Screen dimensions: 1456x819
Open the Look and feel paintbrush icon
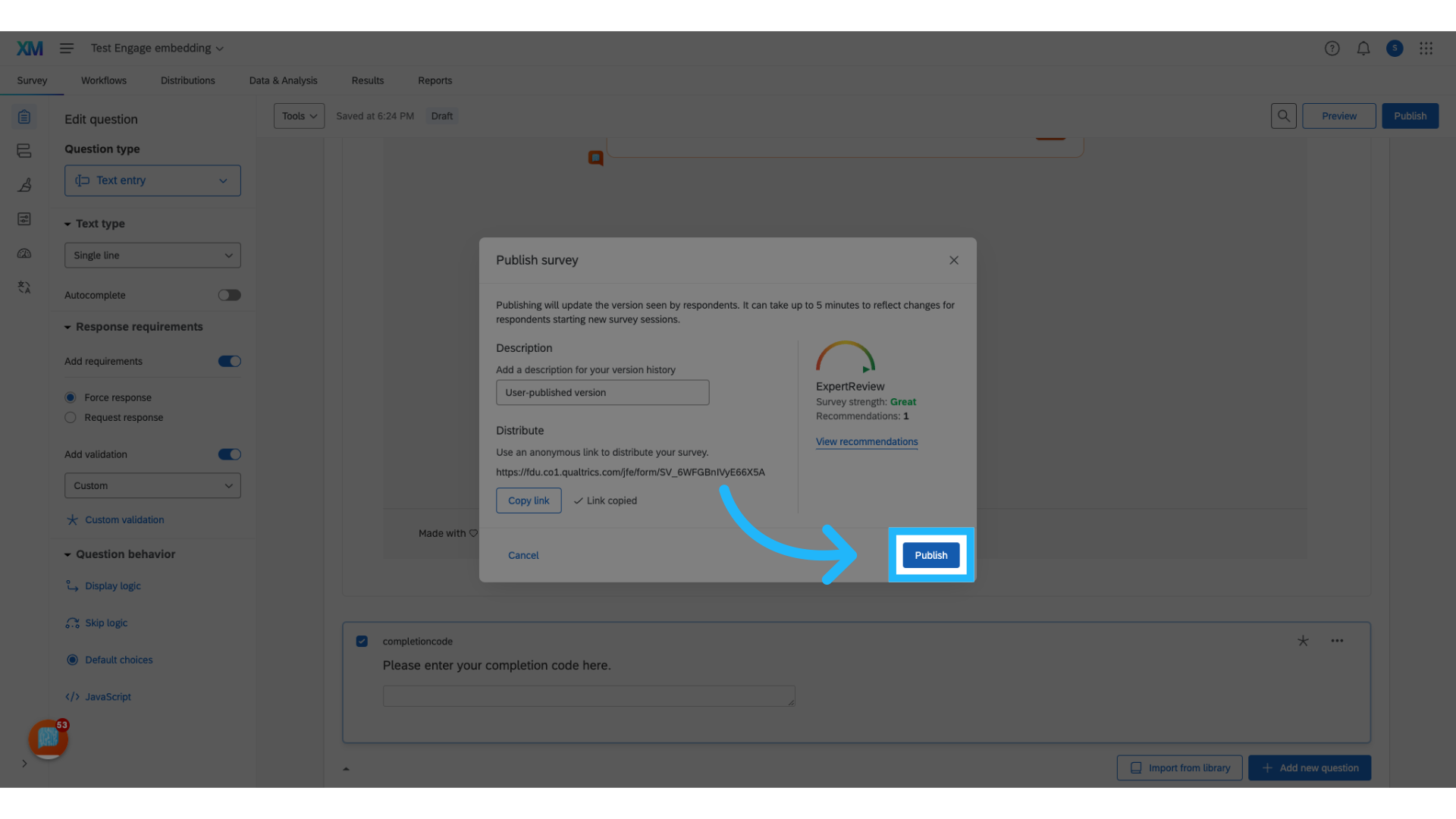click(x=24, y=185)
